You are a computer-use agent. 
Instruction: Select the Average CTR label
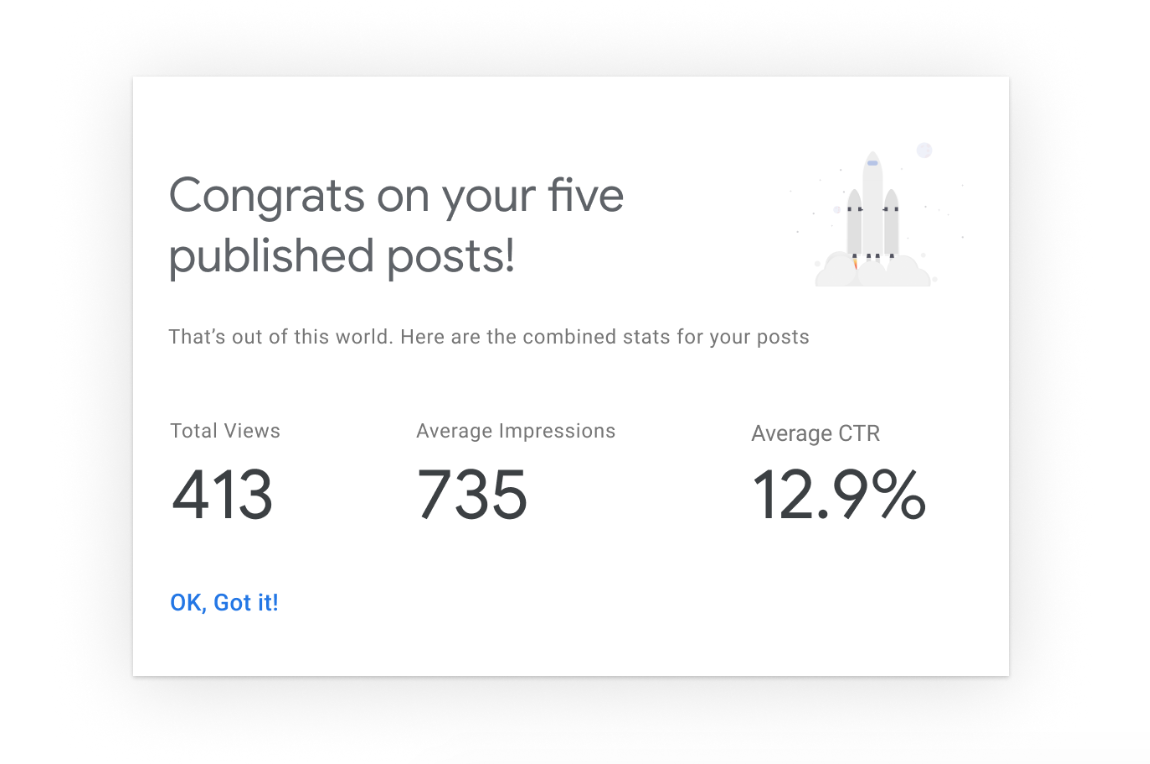[x=816, y=433]
